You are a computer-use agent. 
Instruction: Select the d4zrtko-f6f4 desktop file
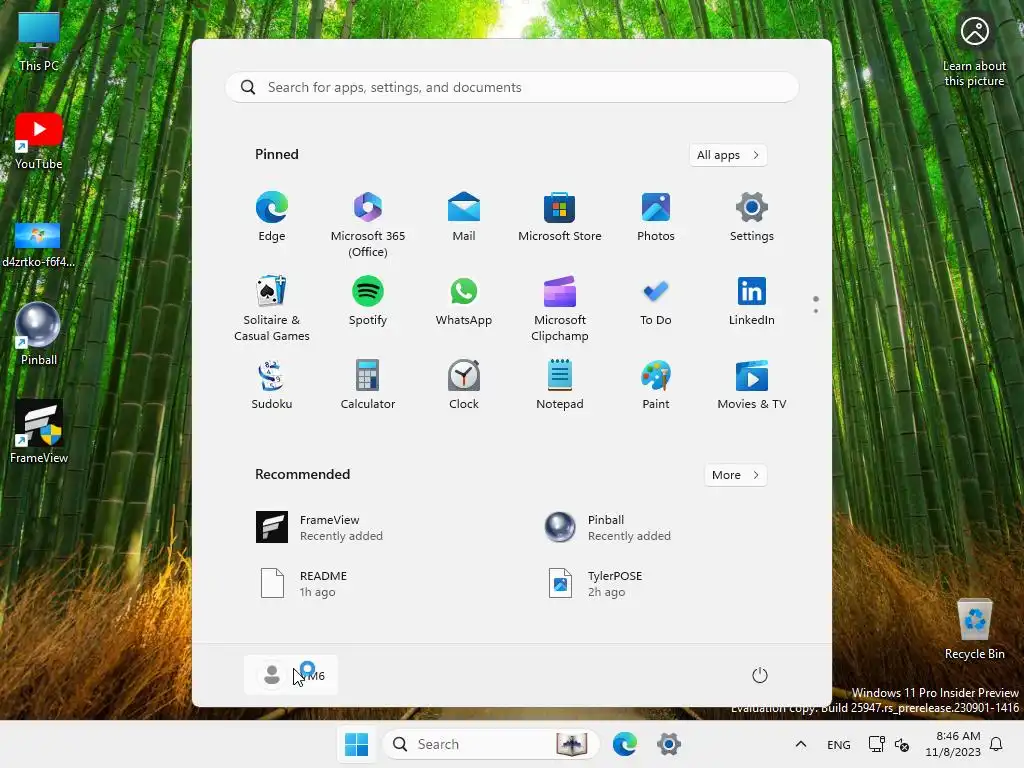pyautogui.click(x=39, y=245)
